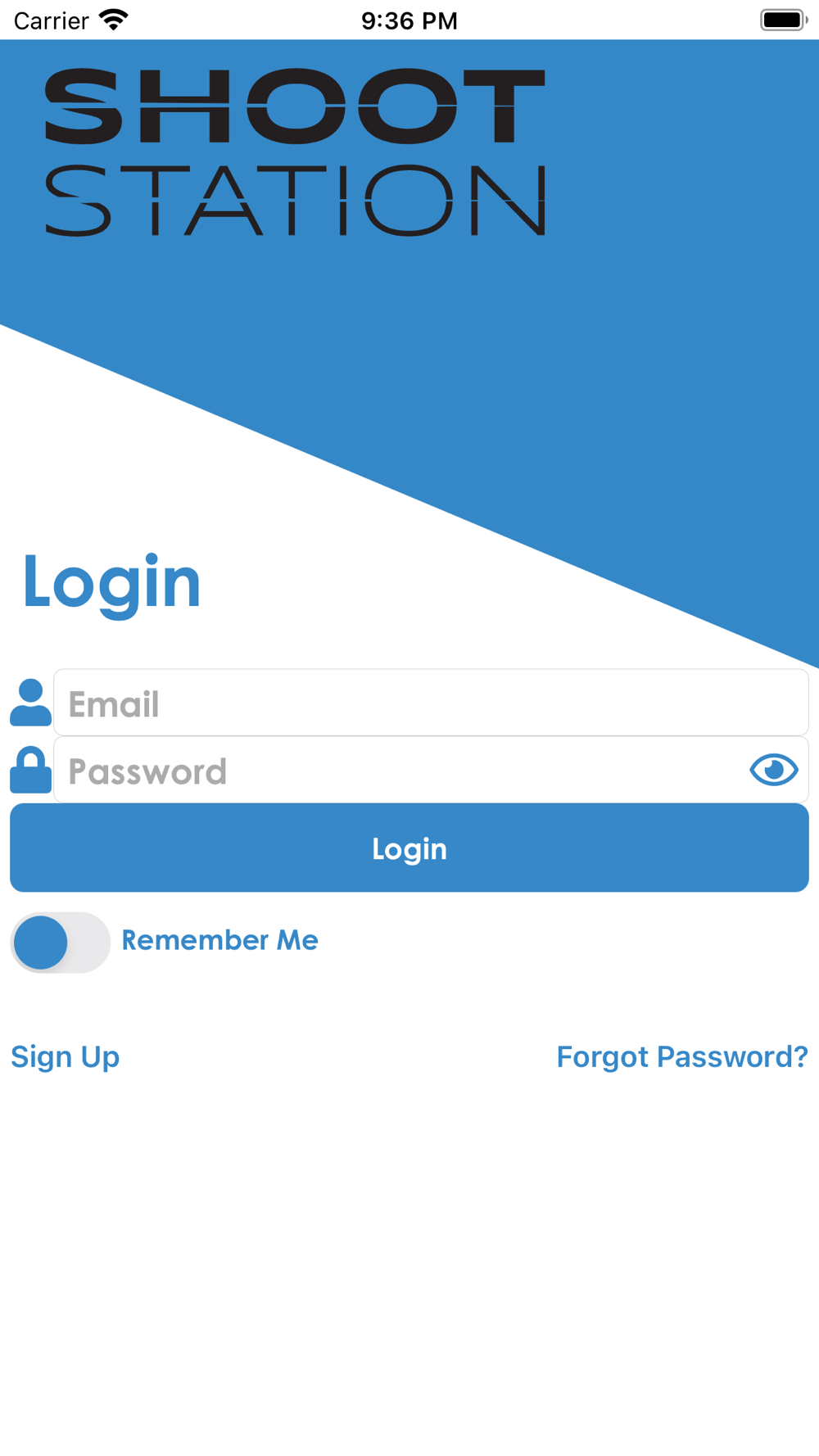
Task: Click the battery status bar icon
Action: coord(784,20)
